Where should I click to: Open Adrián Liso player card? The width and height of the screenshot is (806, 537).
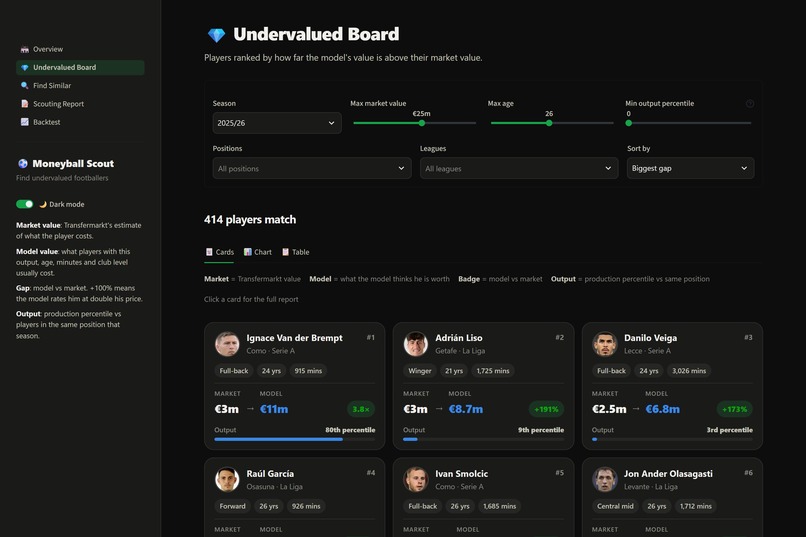tap(483, 386)
